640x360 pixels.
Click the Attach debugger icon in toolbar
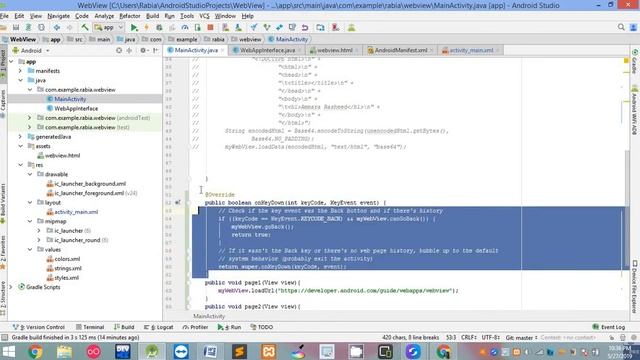[x=198, y=27]
